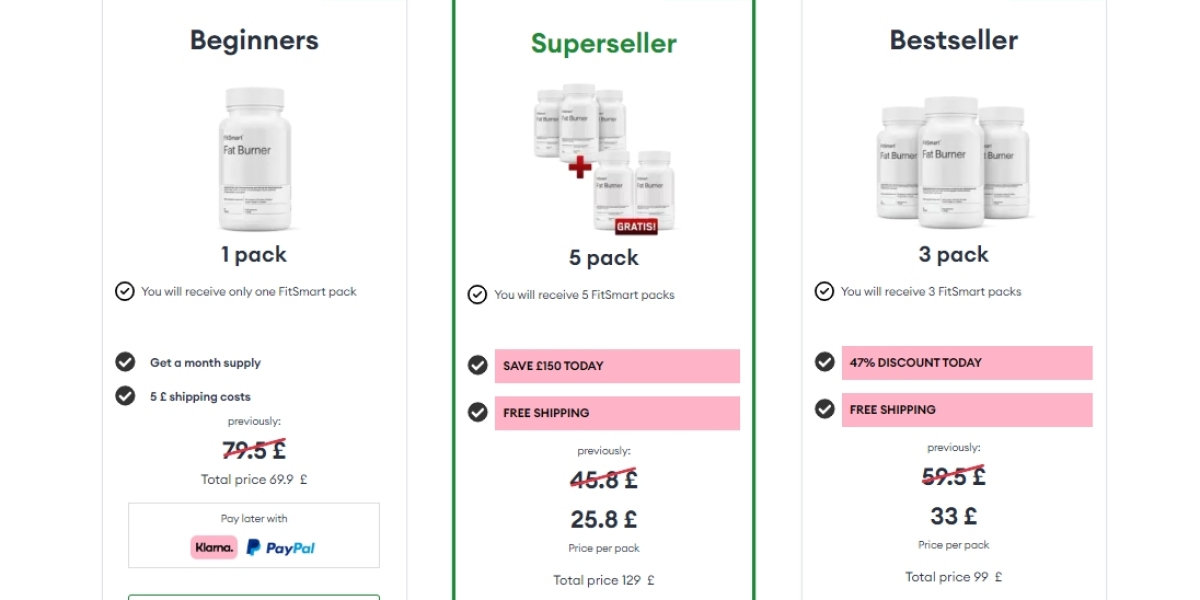Click the Klarna payment logo

click(214, 547)
